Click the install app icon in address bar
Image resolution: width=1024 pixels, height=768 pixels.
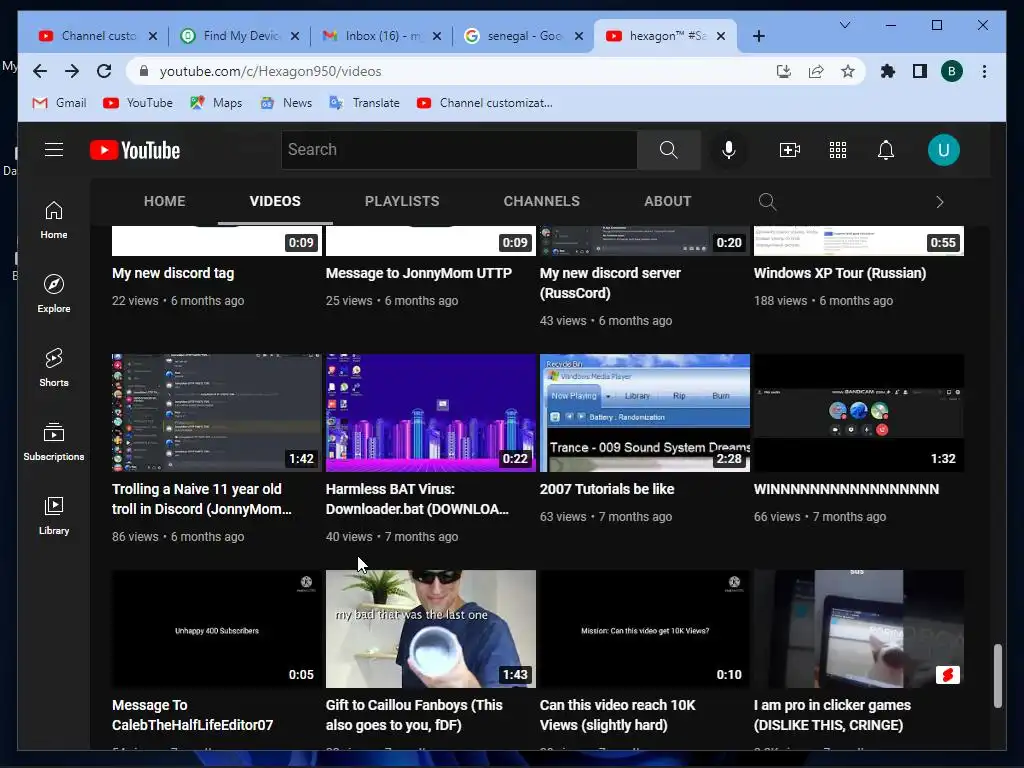click(x=784, y=71)
